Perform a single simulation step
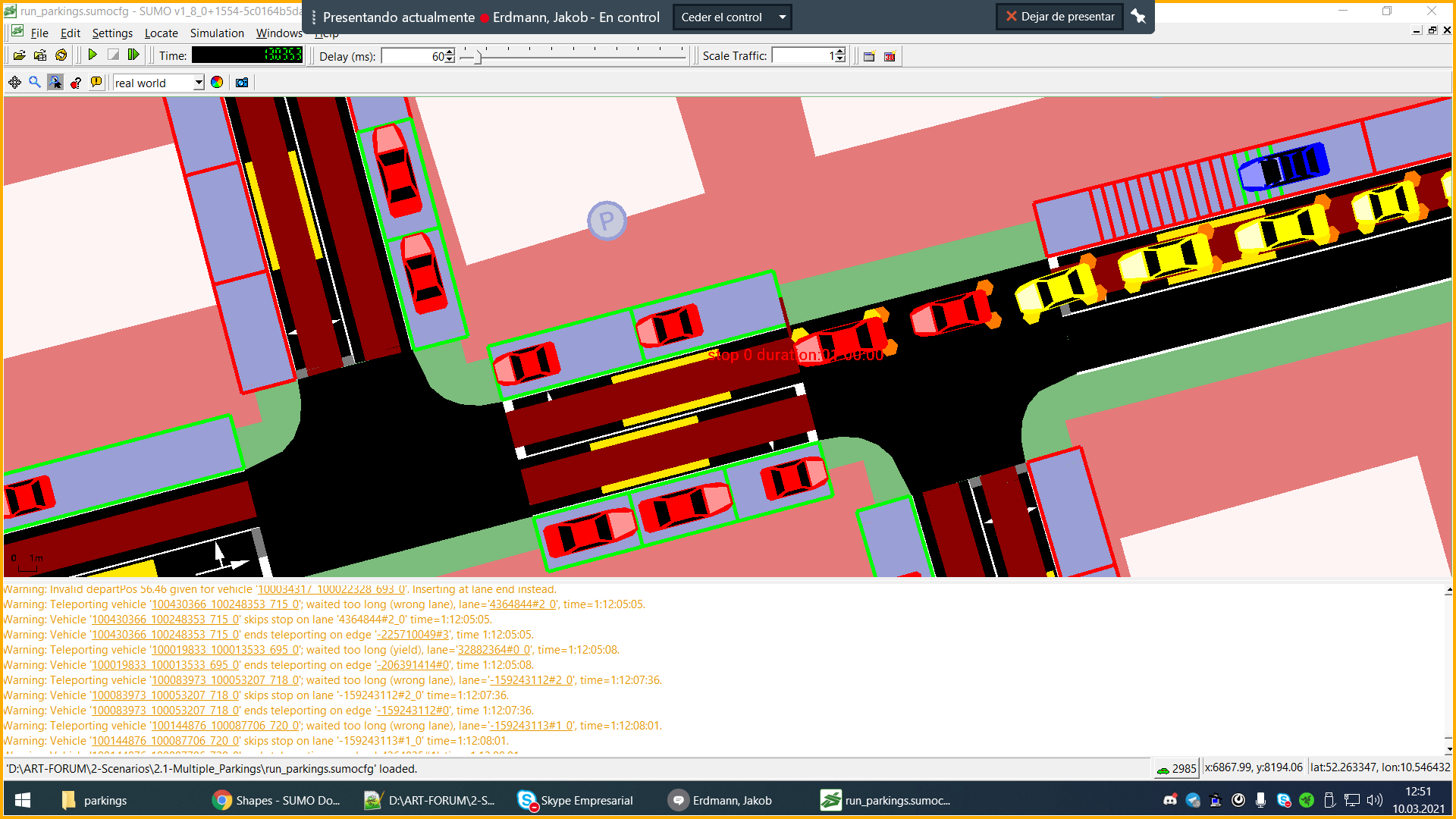1456x819 pixels. click(133, 55)
